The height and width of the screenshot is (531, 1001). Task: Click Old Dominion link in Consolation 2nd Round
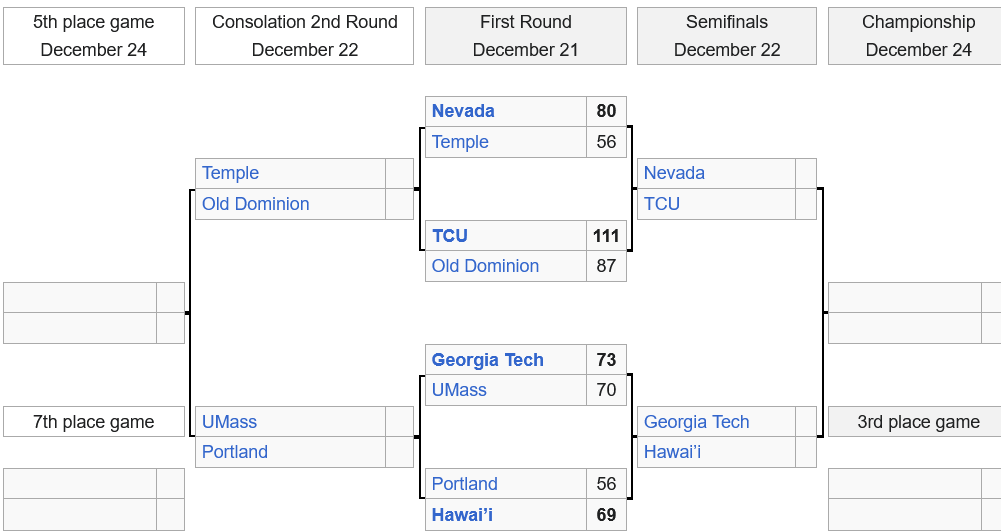255,204
